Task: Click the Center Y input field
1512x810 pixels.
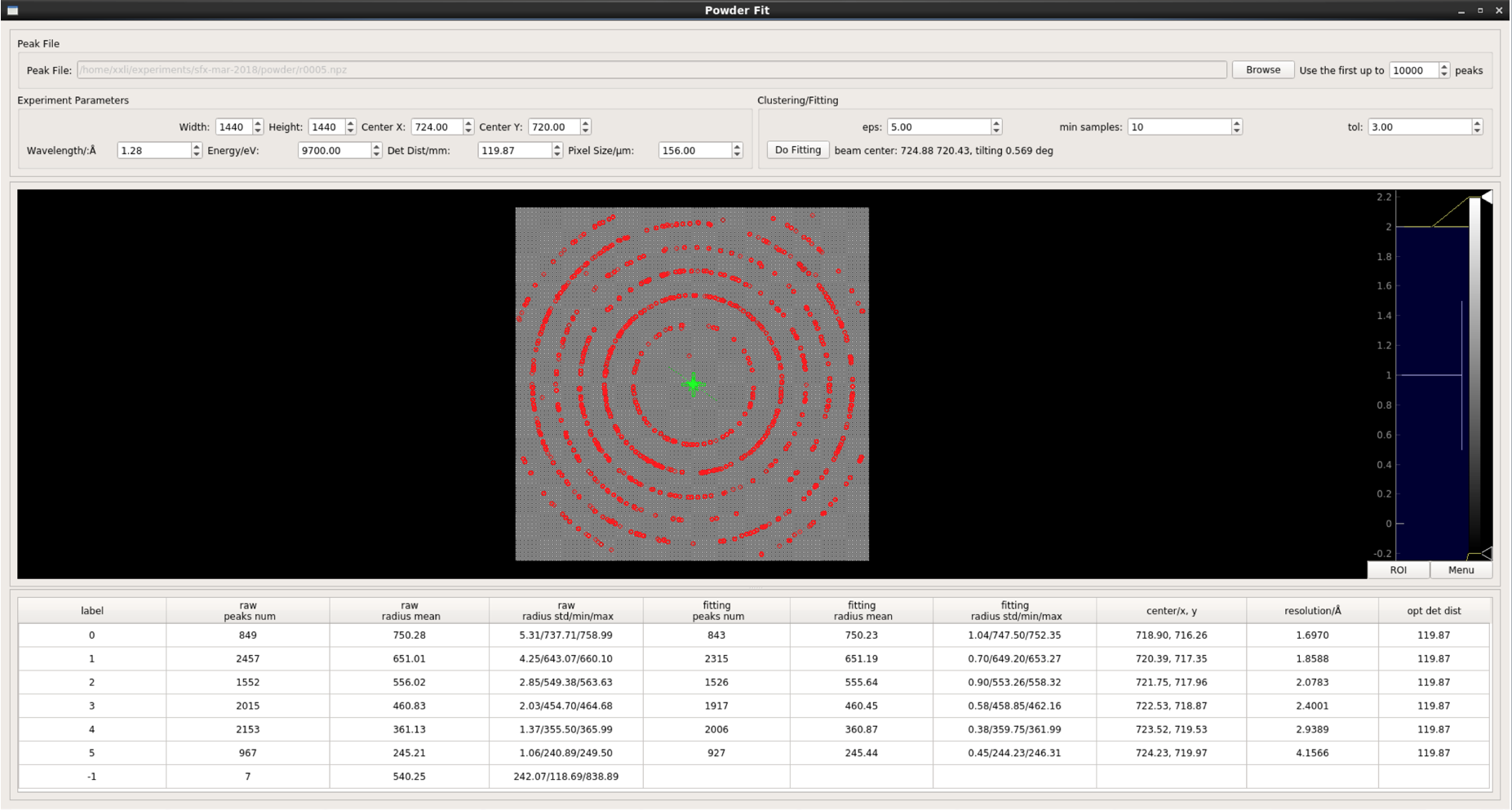Action: click(x=554, y=126)
